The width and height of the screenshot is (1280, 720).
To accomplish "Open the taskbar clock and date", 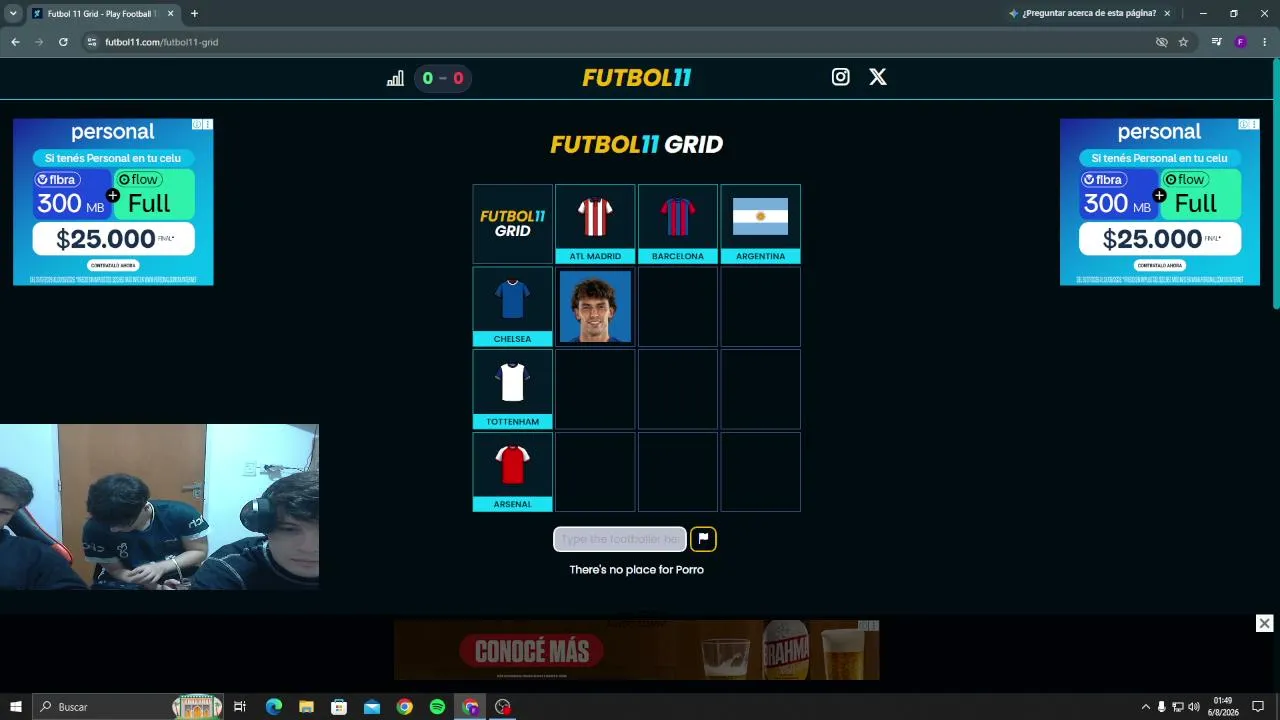I will point(1223,707).
